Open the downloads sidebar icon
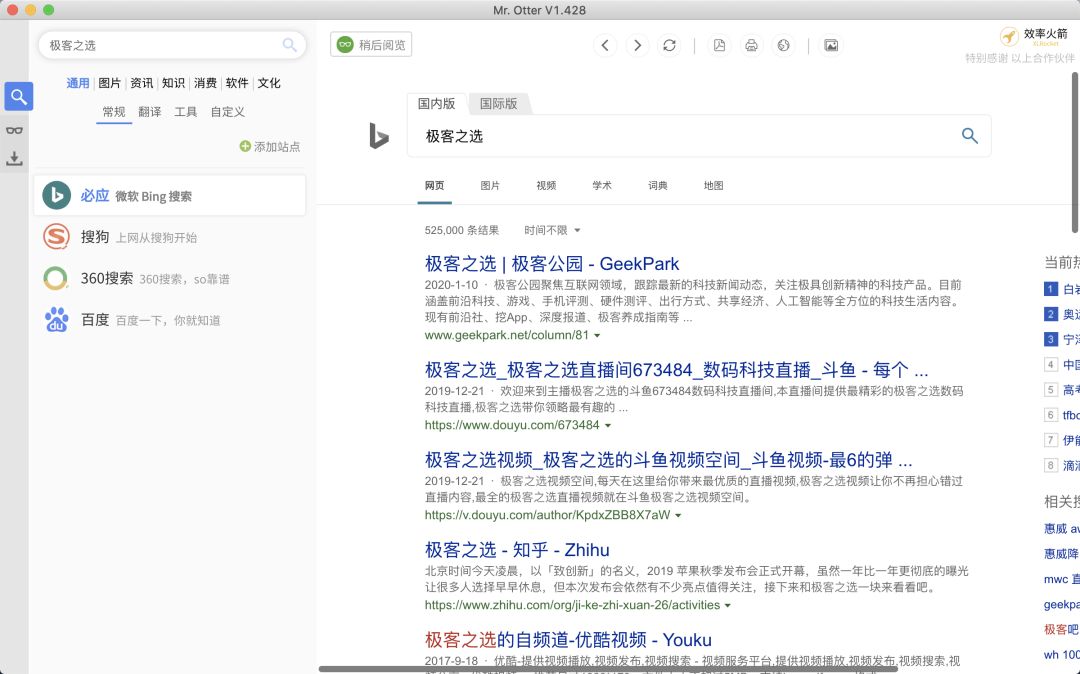Image resolution: width=1080 pixels, height=674 pixels. pos(15,159)
